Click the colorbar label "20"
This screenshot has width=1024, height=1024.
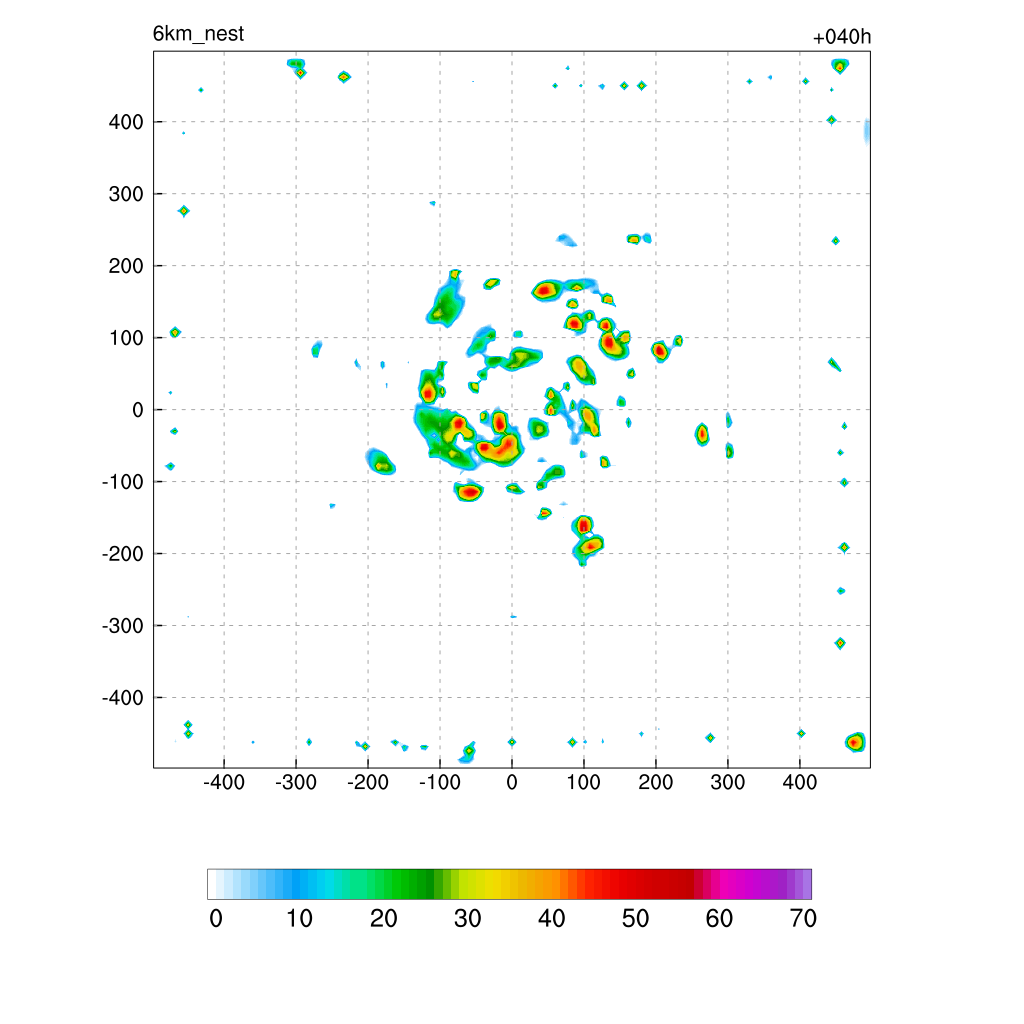383,919
